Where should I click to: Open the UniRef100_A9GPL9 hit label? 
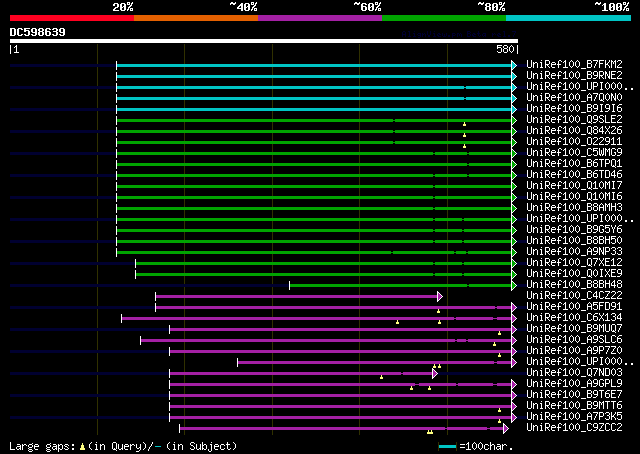574,384
